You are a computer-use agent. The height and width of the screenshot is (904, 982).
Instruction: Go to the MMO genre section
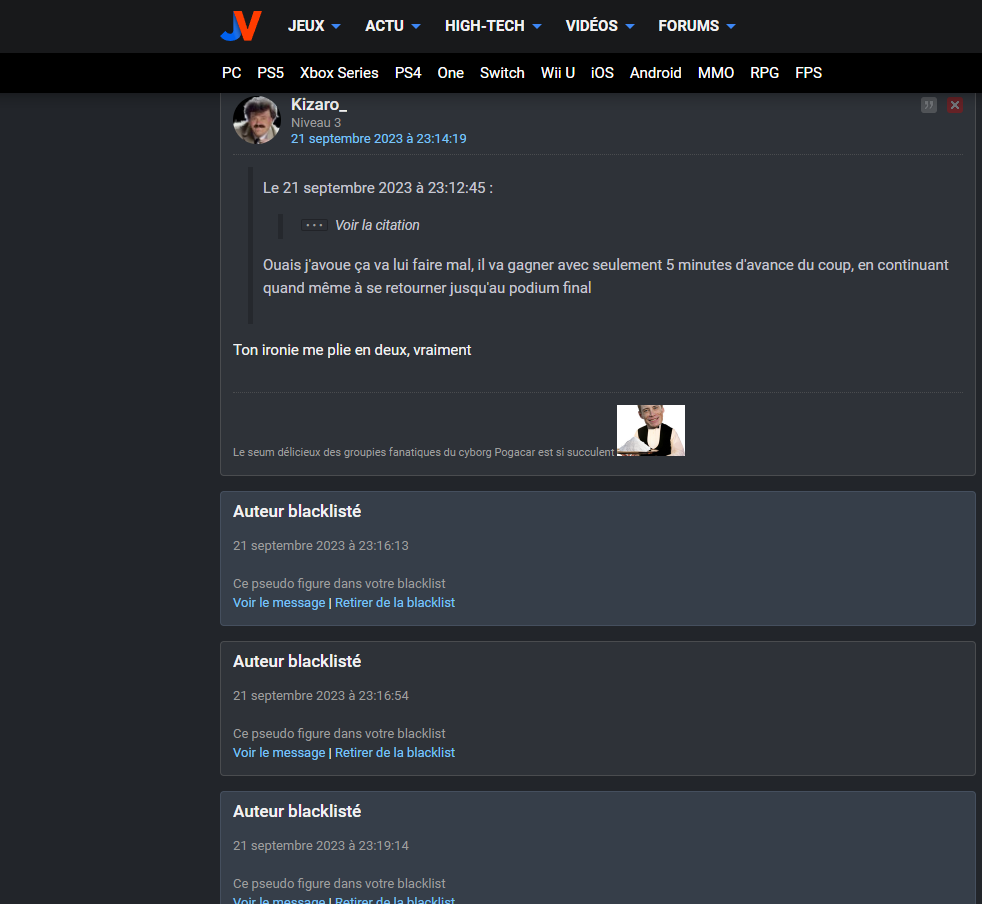(716, 73)
